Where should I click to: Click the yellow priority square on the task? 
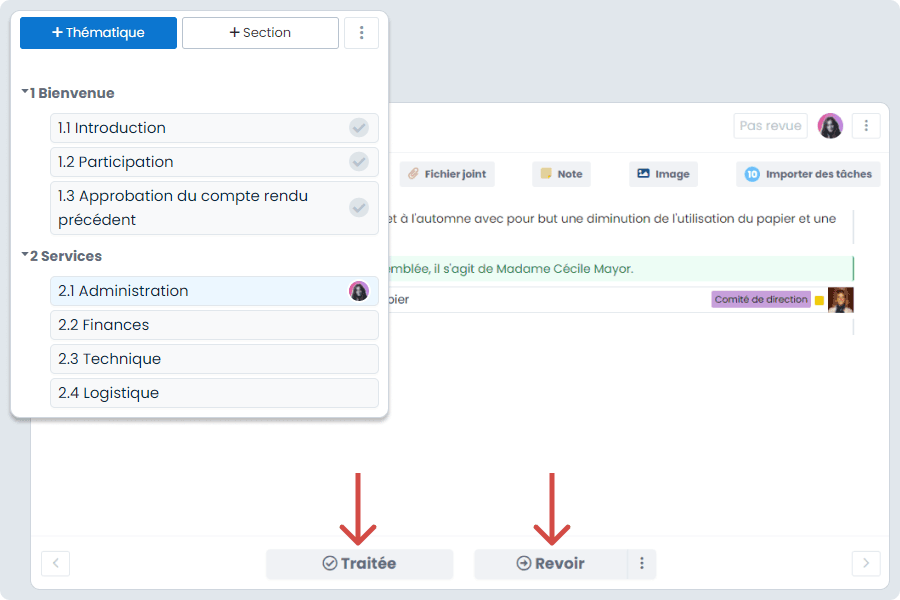pos(820,300)
